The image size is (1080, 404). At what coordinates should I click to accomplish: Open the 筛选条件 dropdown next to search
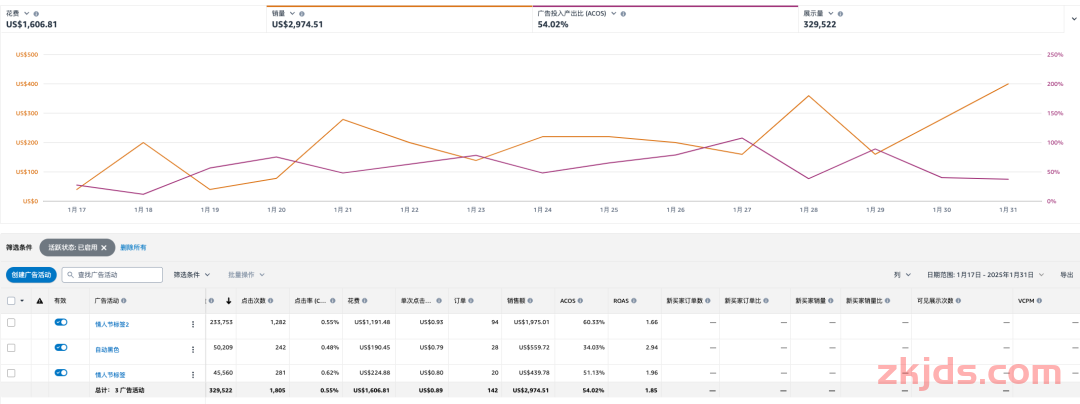click(191, 275)
